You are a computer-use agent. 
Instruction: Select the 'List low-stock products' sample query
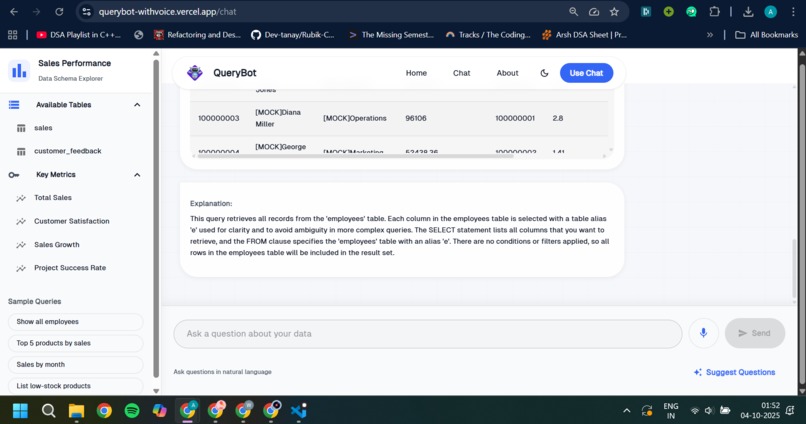coord(76,386)
